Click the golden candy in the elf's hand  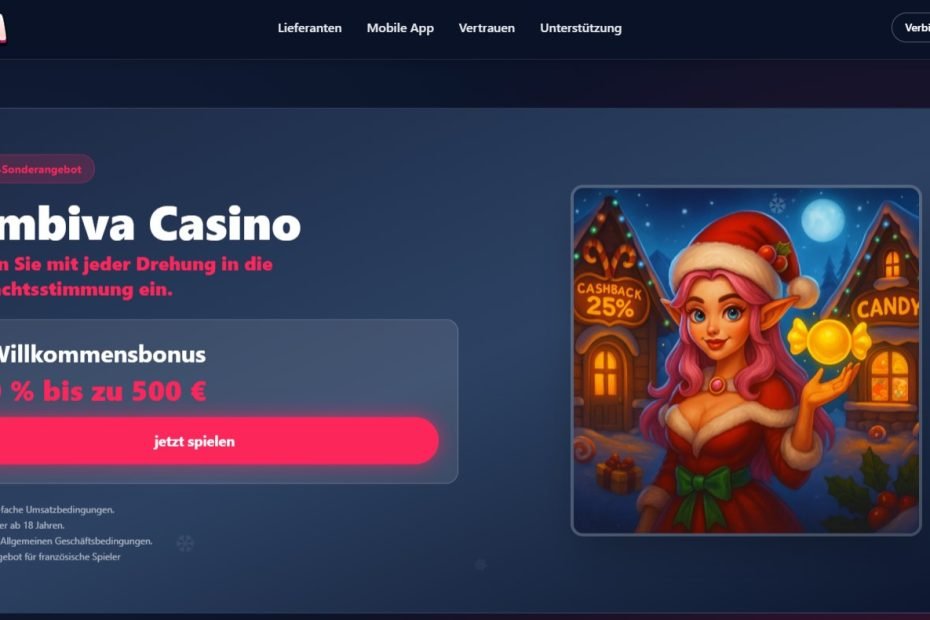[x=829, y=341]
